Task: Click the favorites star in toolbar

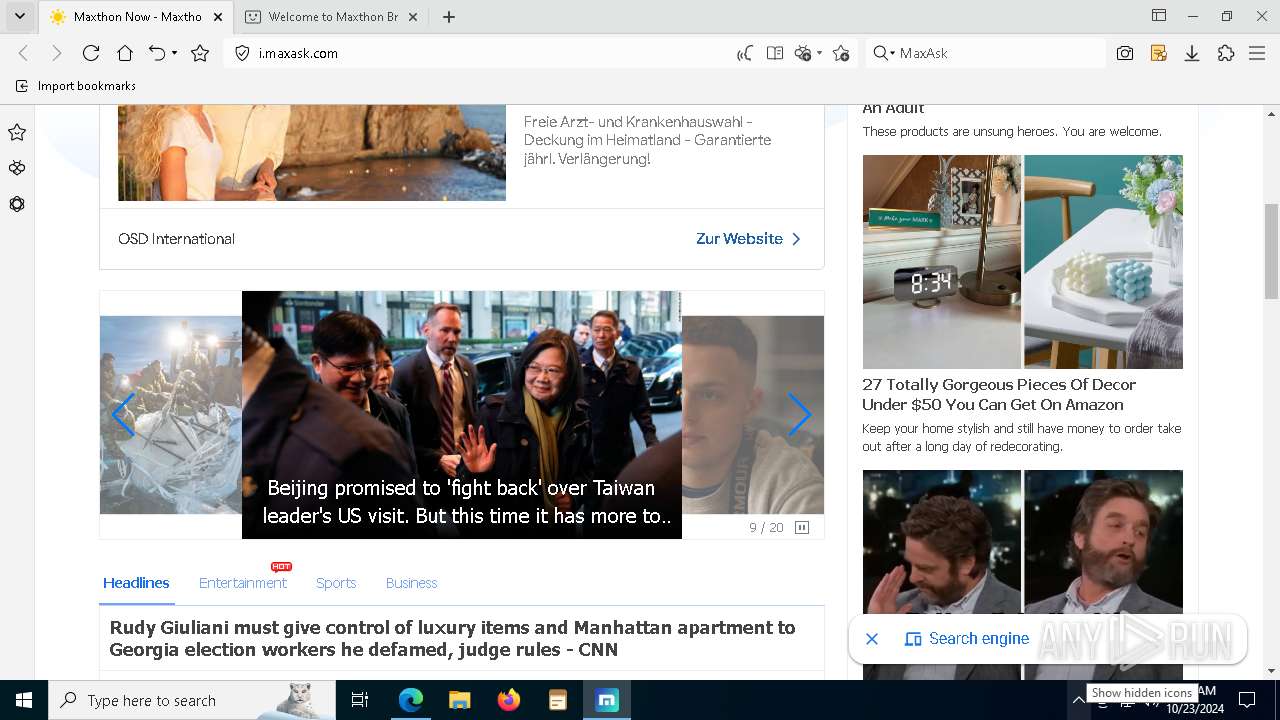Action: click(x=200, y=53)
